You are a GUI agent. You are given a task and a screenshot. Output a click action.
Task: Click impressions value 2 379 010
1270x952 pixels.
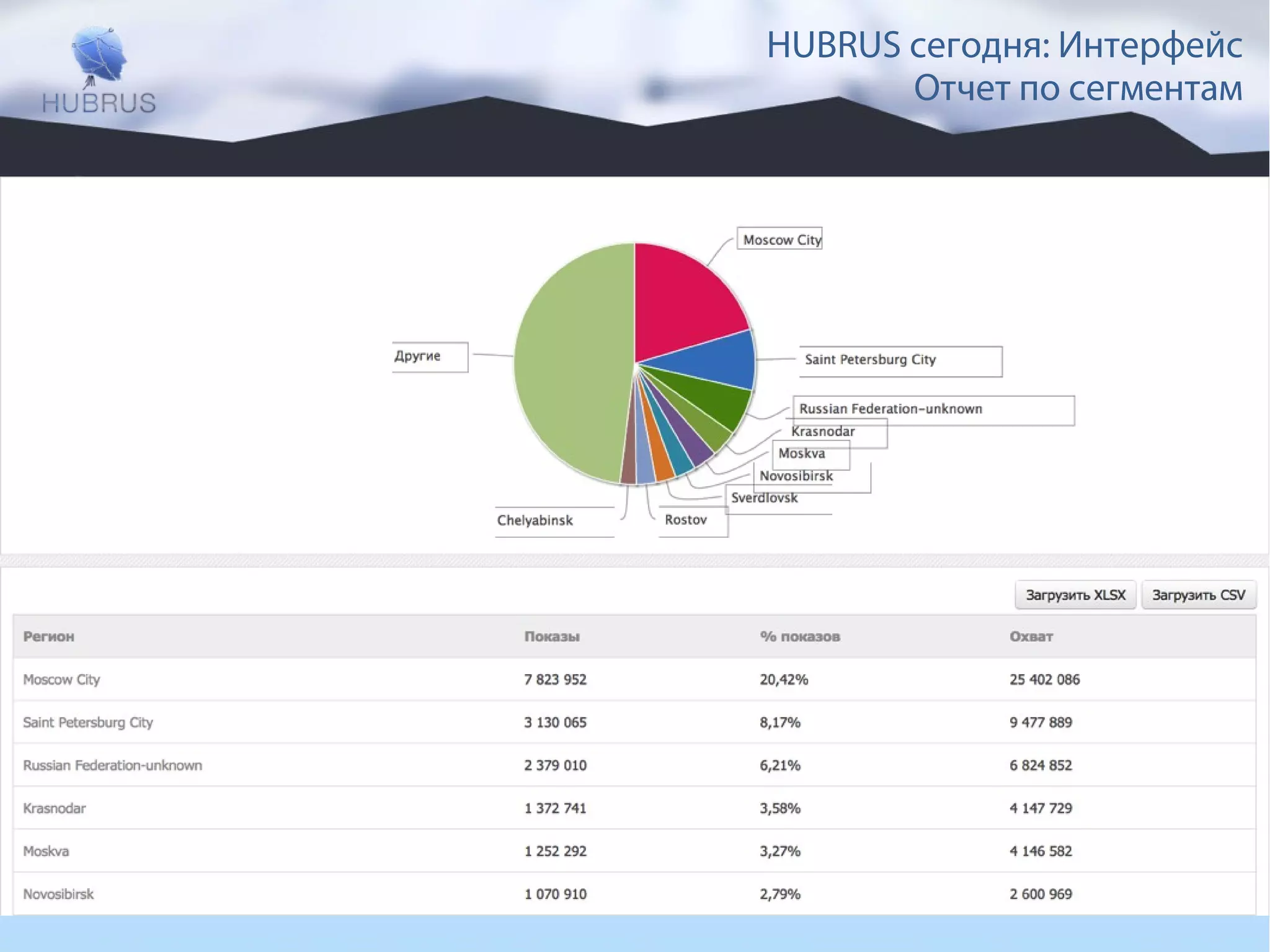point(555,765)
